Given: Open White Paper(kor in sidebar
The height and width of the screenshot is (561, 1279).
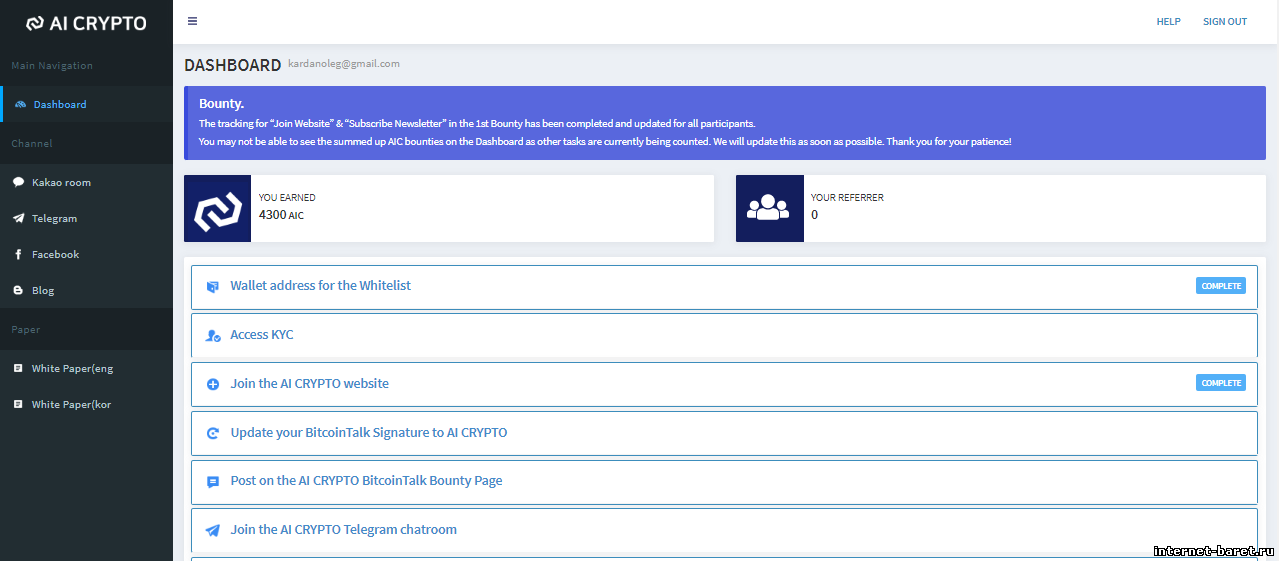Looking at the screenshot, I should [x=86, y=404].
